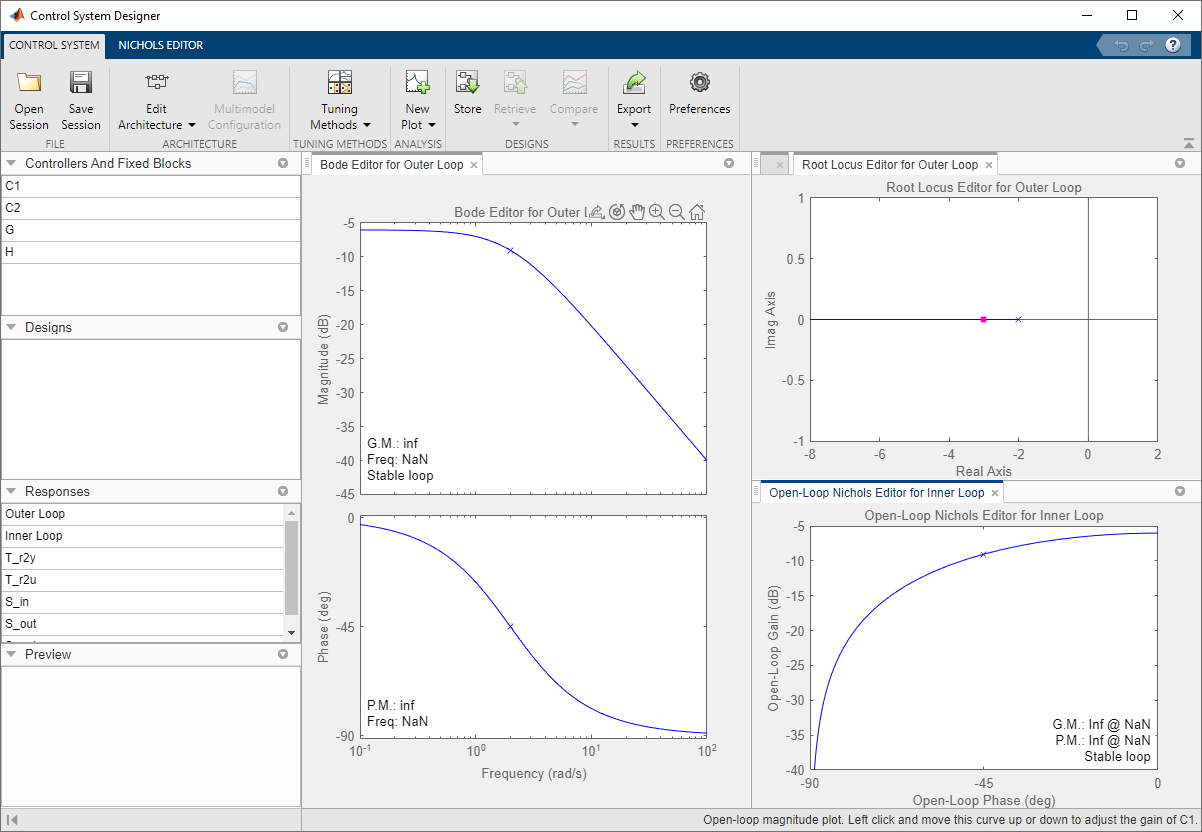Click the Save Session icon
This screenshot has height=832, width=1202.
(x=80, y=84)
